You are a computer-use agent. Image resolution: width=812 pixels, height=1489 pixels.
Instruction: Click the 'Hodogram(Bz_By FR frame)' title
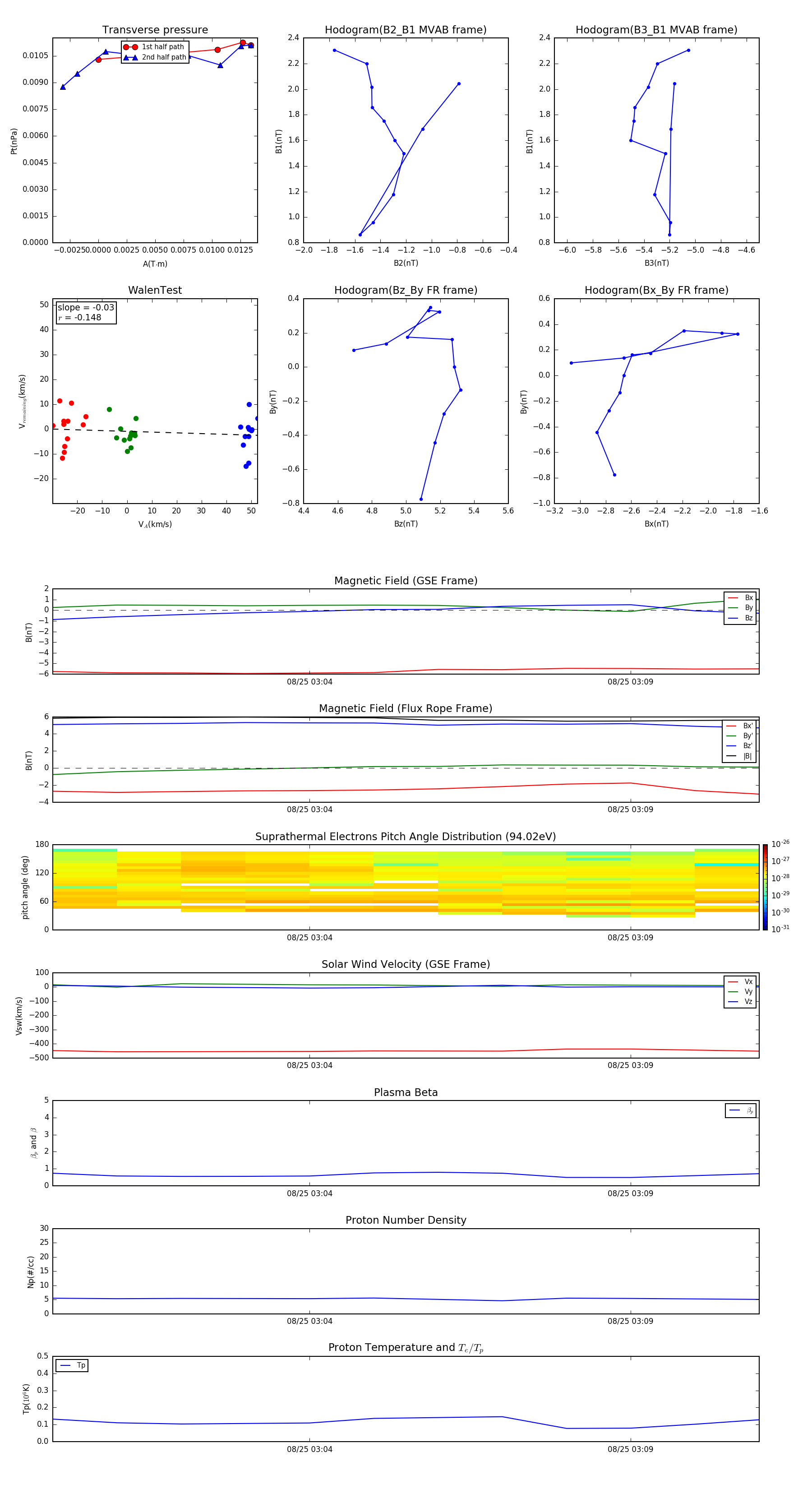(x=406, y=290)
